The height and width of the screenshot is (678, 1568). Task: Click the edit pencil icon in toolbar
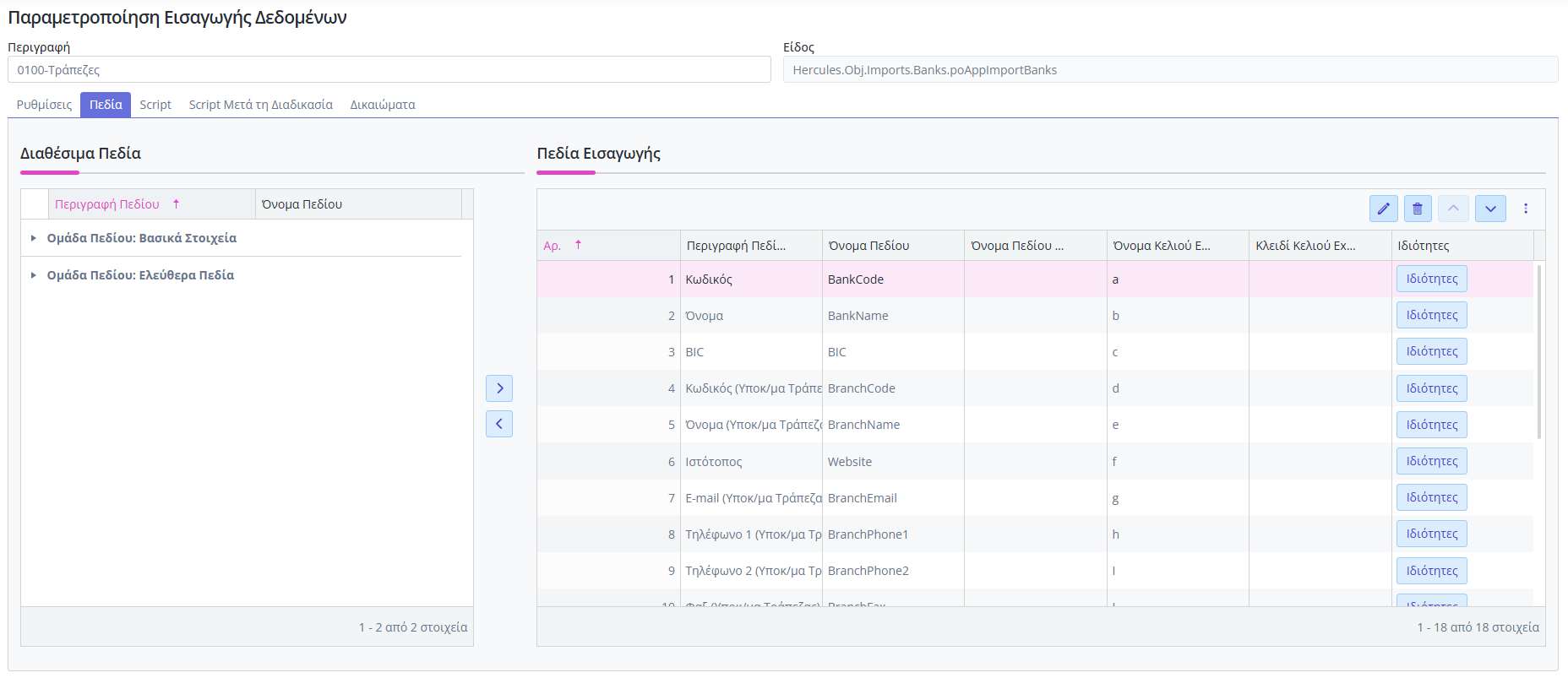[x=1384, y=209]
